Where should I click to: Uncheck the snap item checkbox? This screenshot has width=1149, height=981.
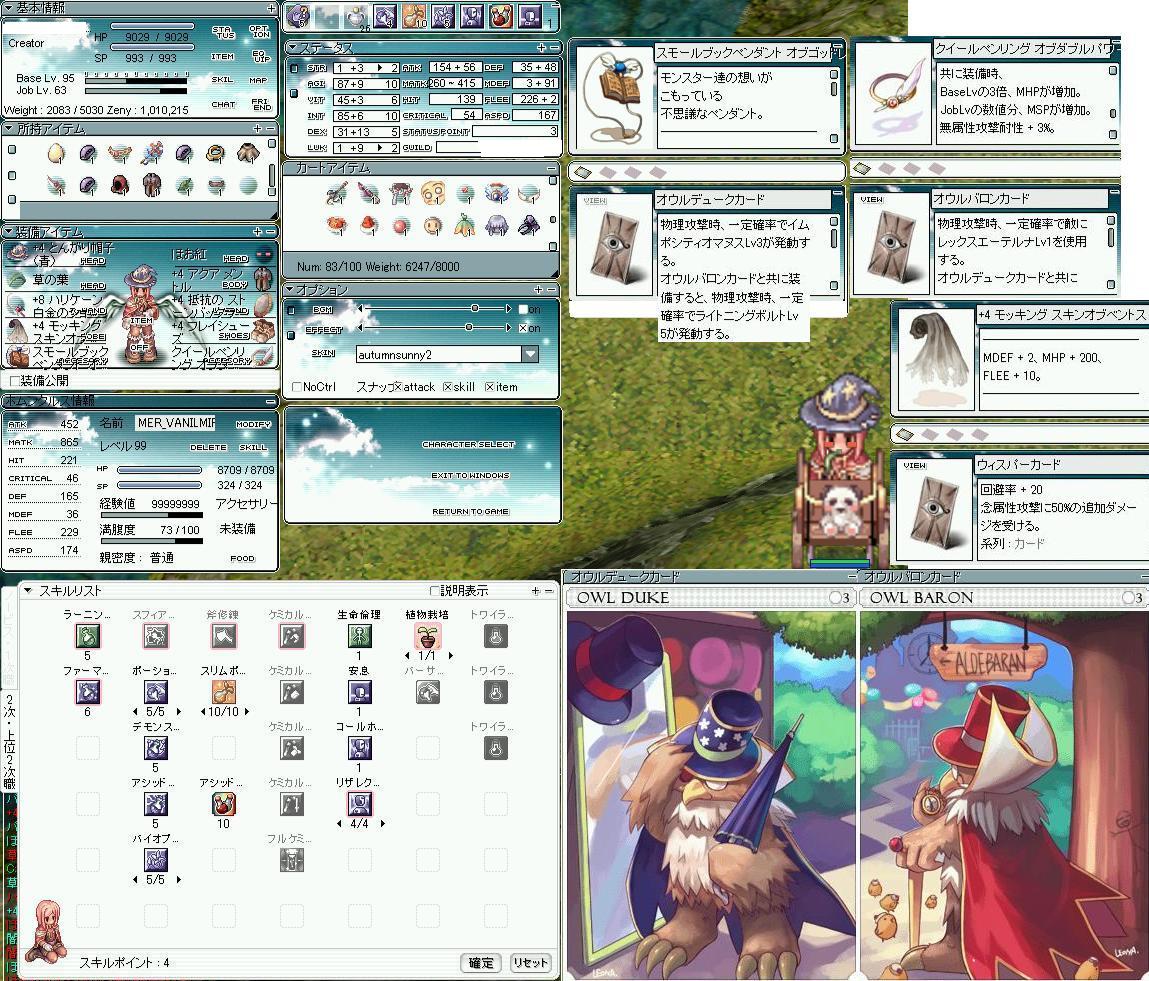point(489,387)
